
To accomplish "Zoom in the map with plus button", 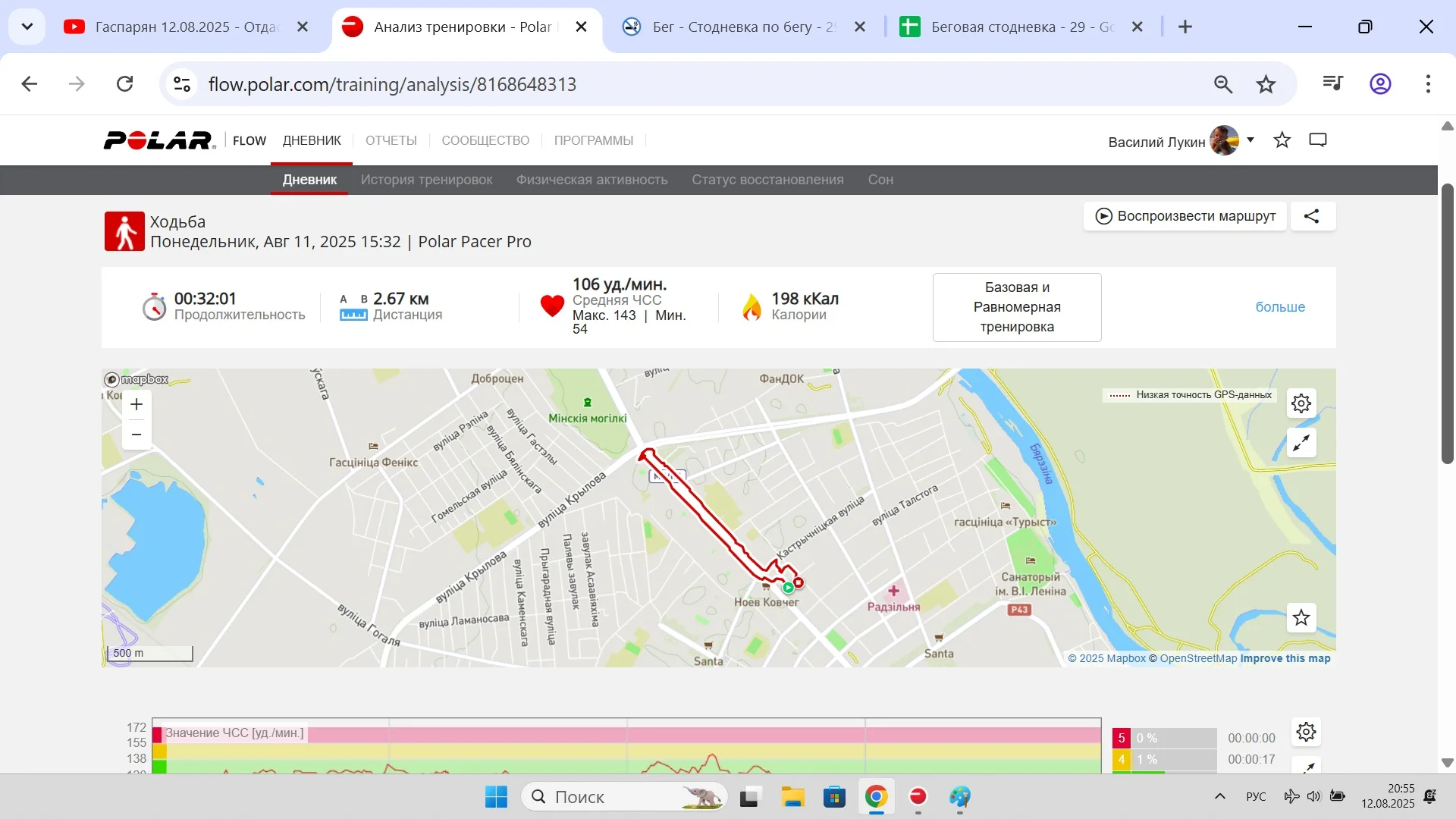I will point(136,405).
